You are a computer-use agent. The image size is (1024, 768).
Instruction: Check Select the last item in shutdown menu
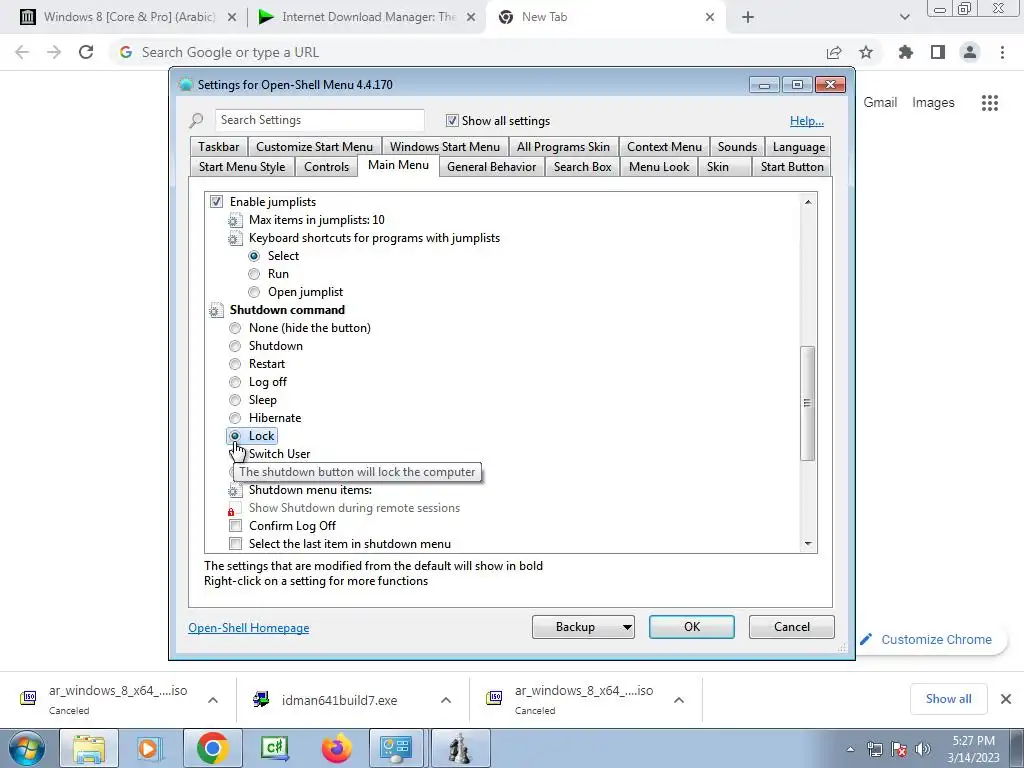(x=235, y=544)
